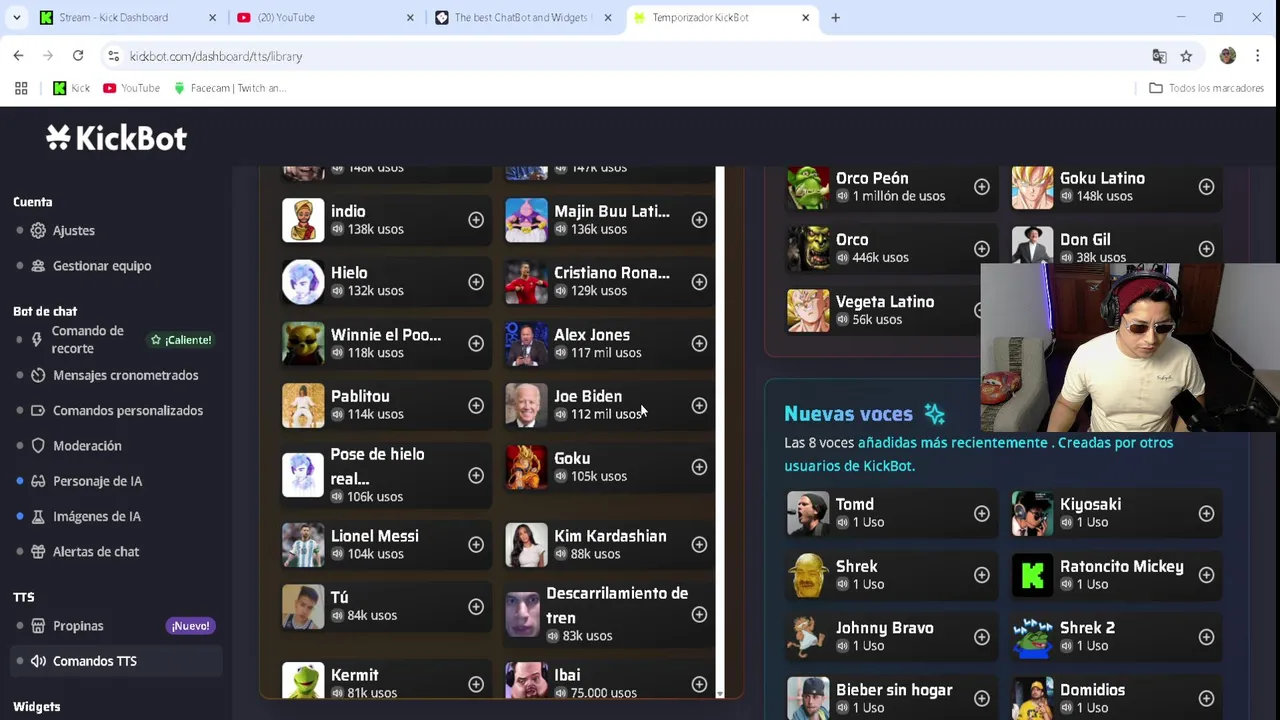Open Comandos personalizados in the sidebar

[x=127, y=410]
